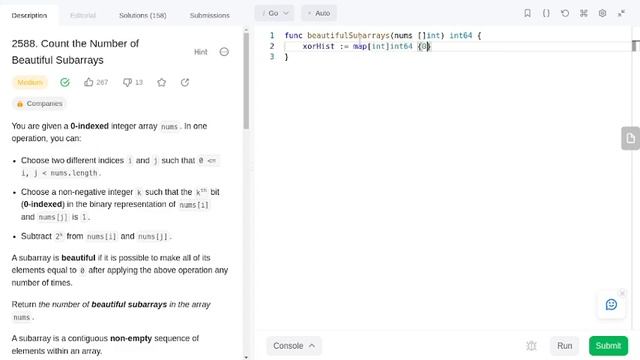Click line number 3 in the gutter
640x360 pixels.
coord(272,57)
